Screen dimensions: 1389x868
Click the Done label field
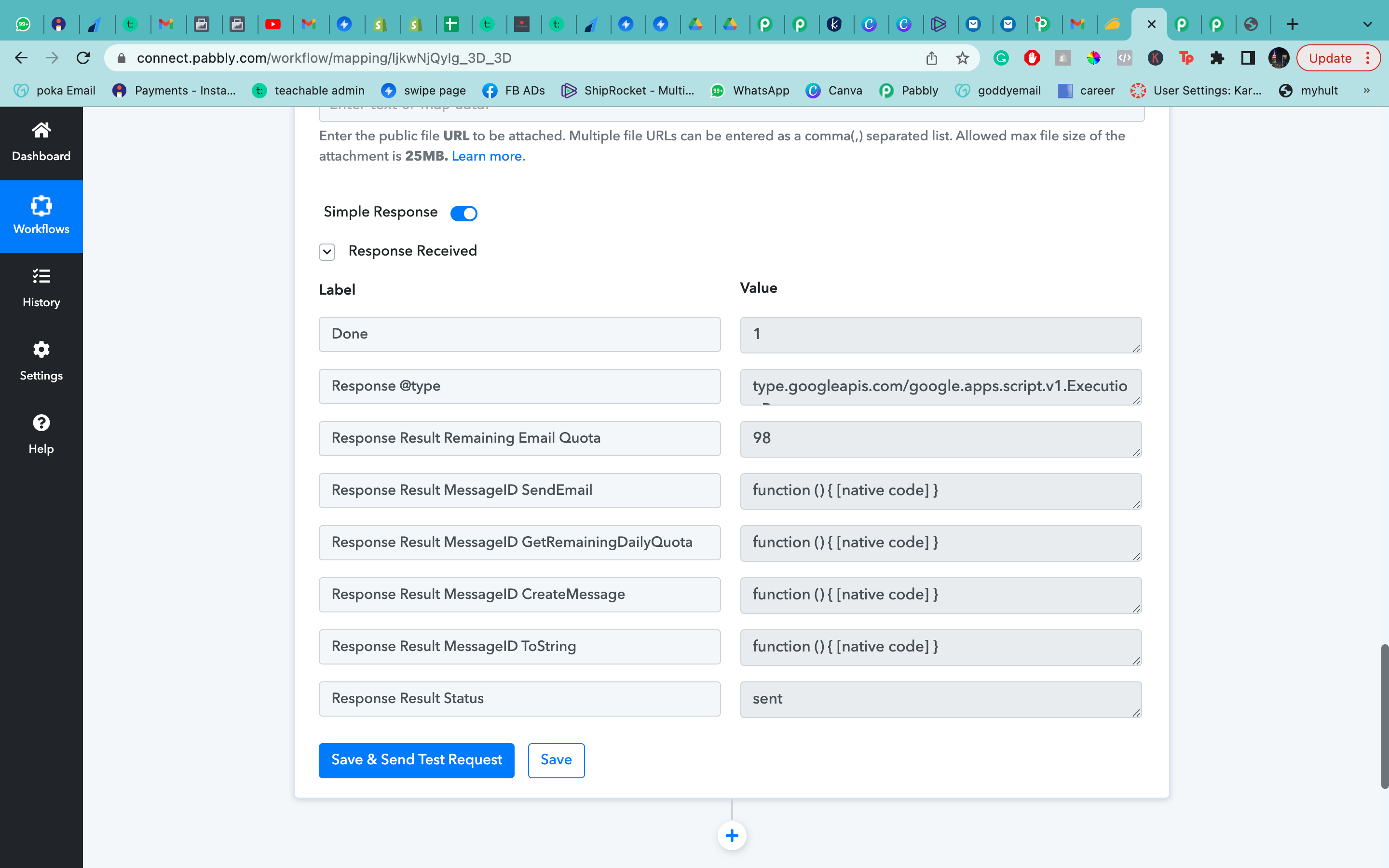click(x=519, y=334)
